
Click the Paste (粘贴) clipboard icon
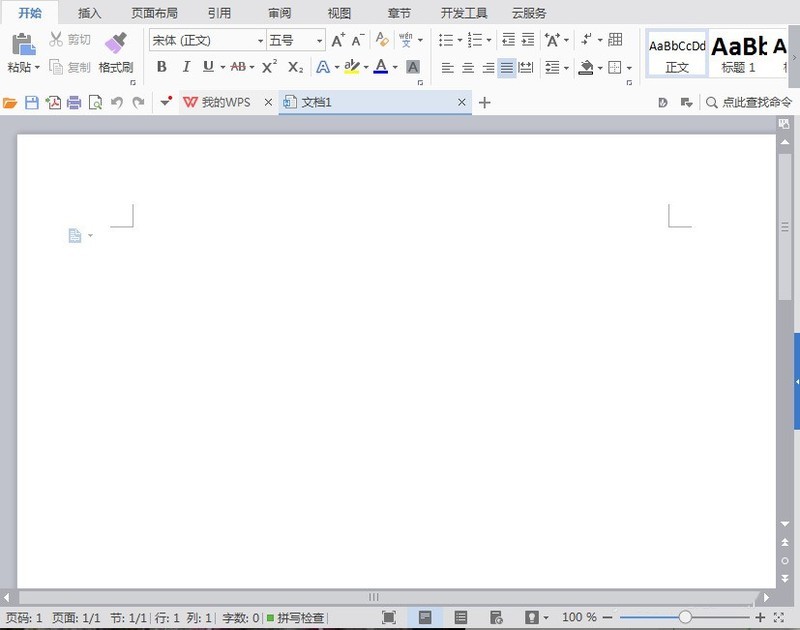22,45
